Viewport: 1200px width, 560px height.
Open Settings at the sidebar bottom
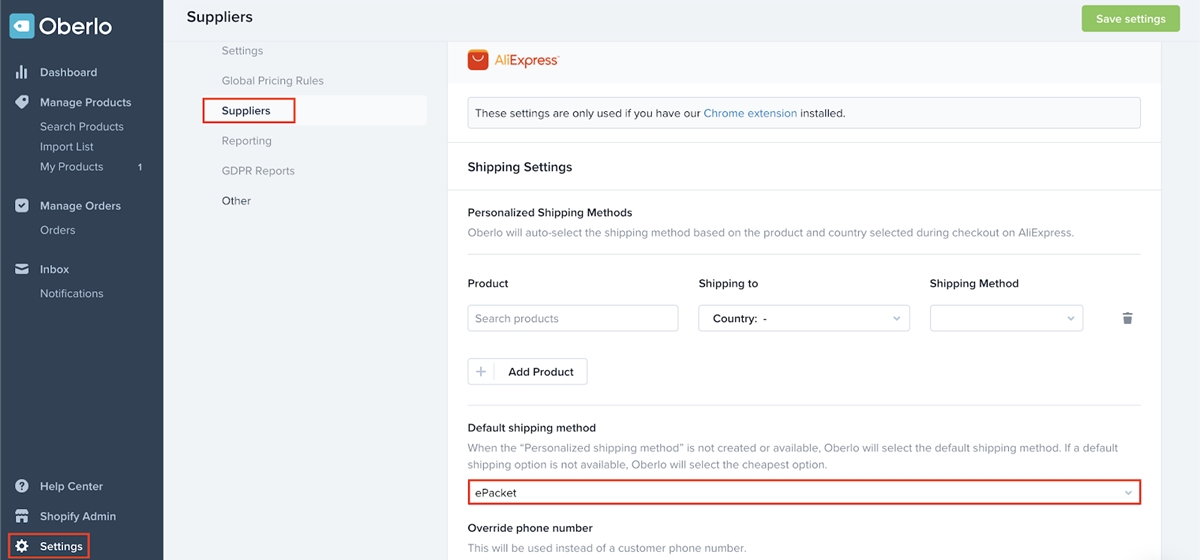61,546
